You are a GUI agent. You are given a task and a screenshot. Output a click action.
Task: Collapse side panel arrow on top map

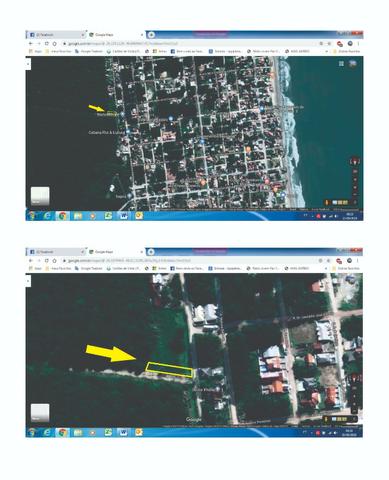pyautogui.click(x=28, y=63)
